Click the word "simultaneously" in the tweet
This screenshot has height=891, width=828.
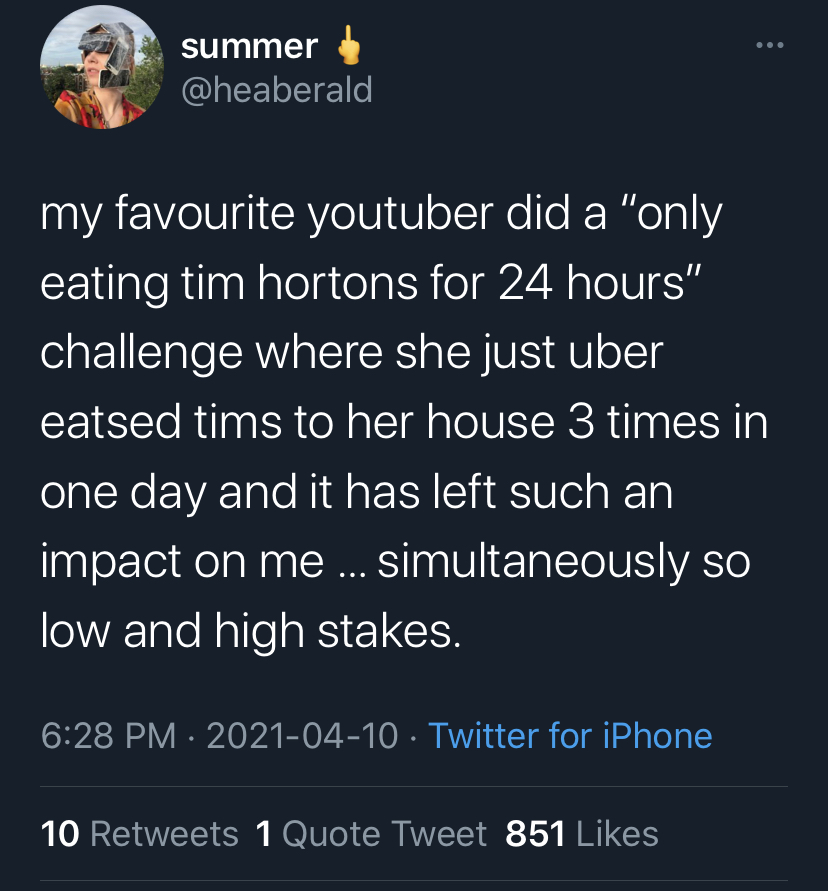533,561
